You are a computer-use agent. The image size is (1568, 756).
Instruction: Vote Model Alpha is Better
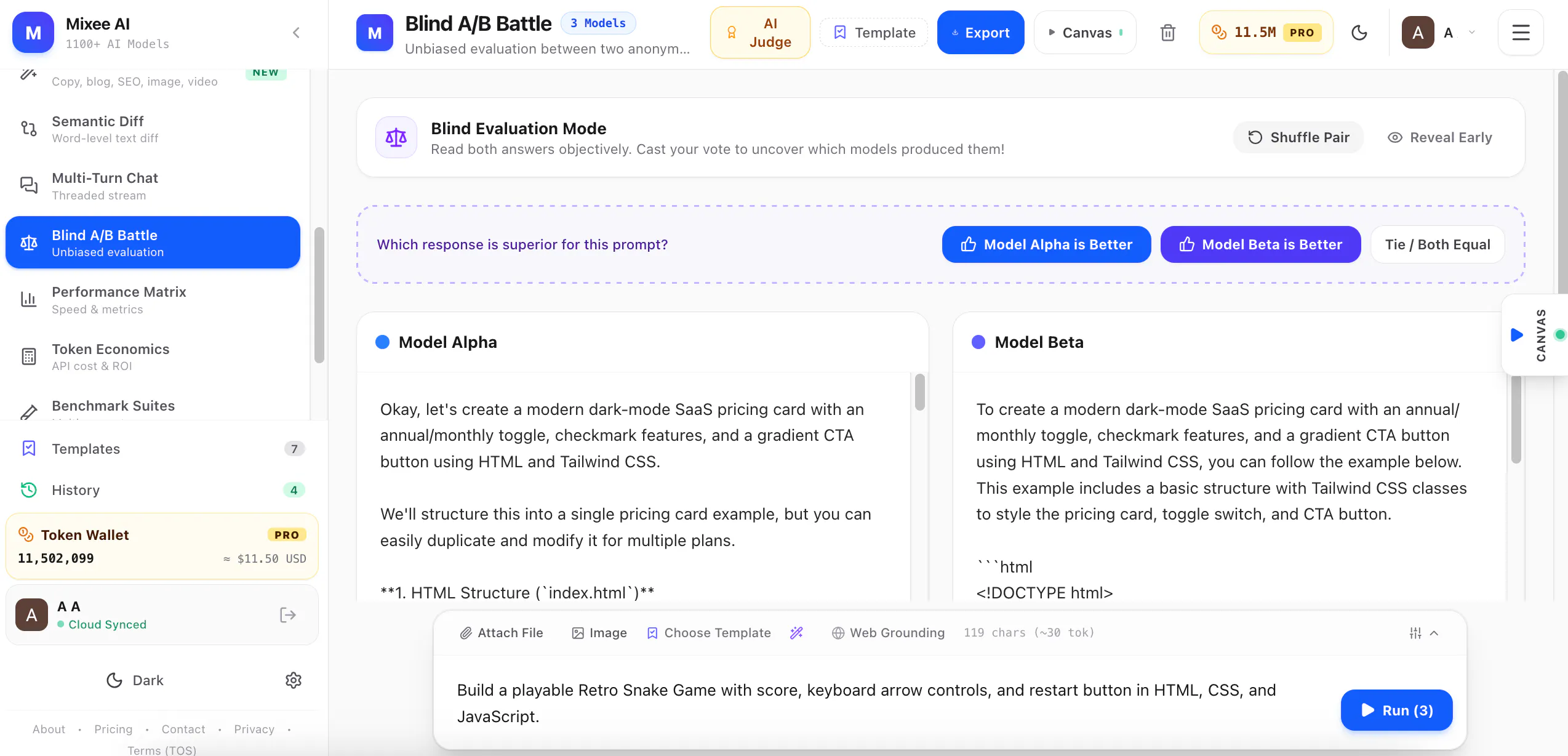pos(1046,244)
